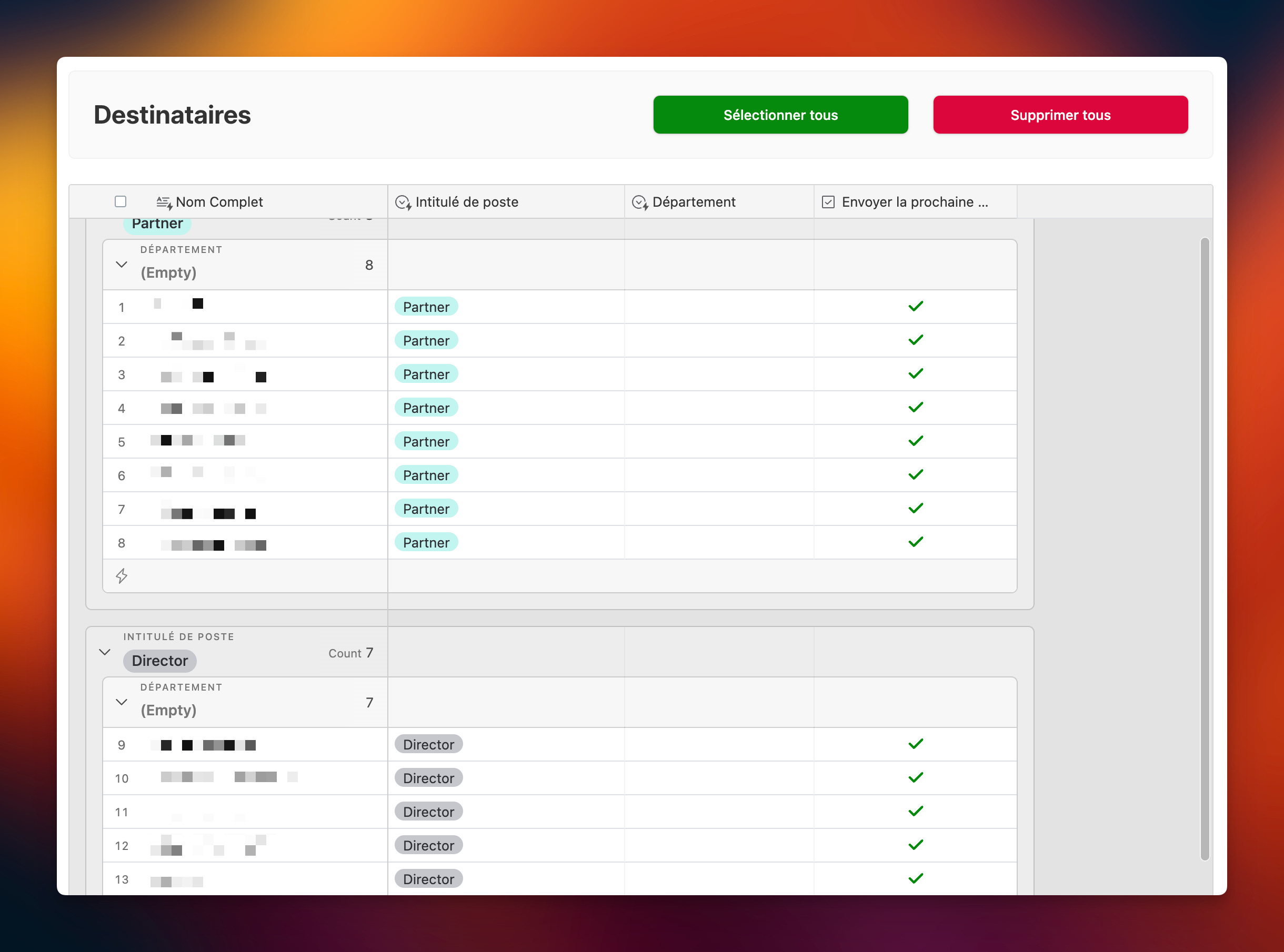Click the Partner tag in row 1
Image resolution: width=1284 pixels, height=952 pixels.
tap(426, 307)
